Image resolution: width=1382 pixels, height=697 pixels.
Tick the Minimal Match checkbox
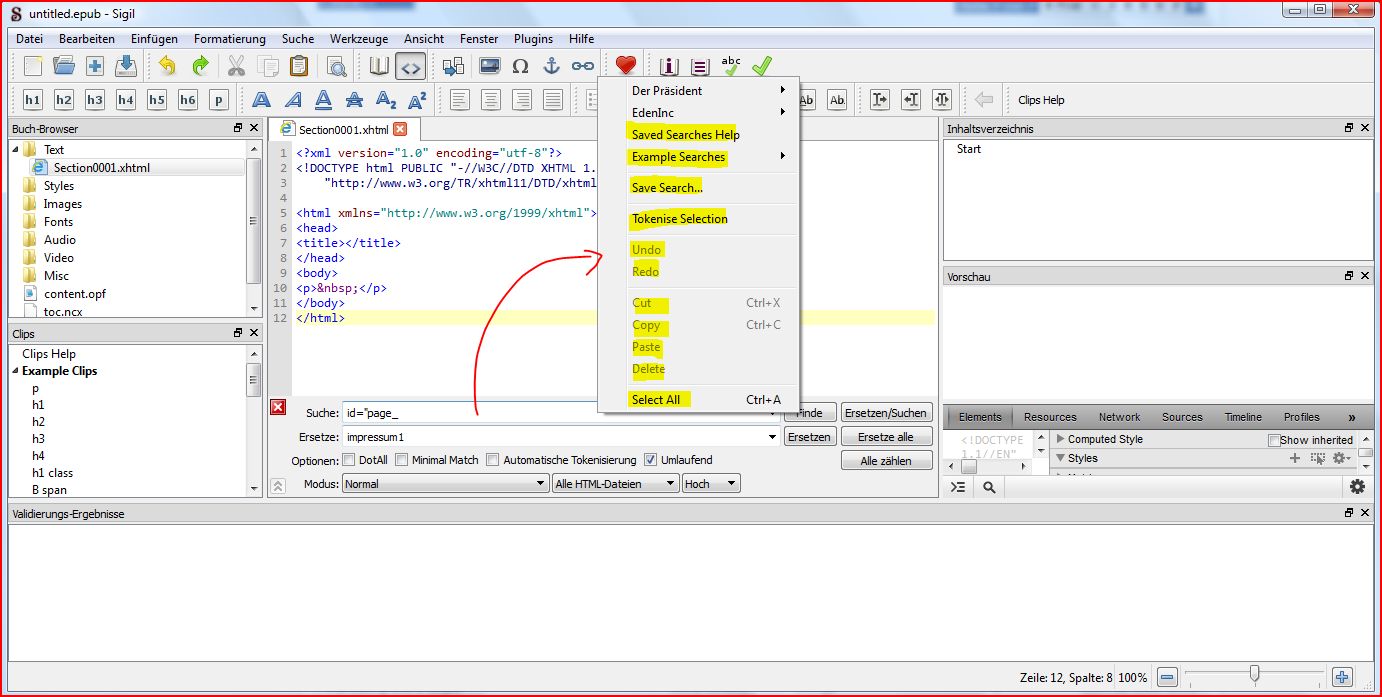[x=402, y=460]
